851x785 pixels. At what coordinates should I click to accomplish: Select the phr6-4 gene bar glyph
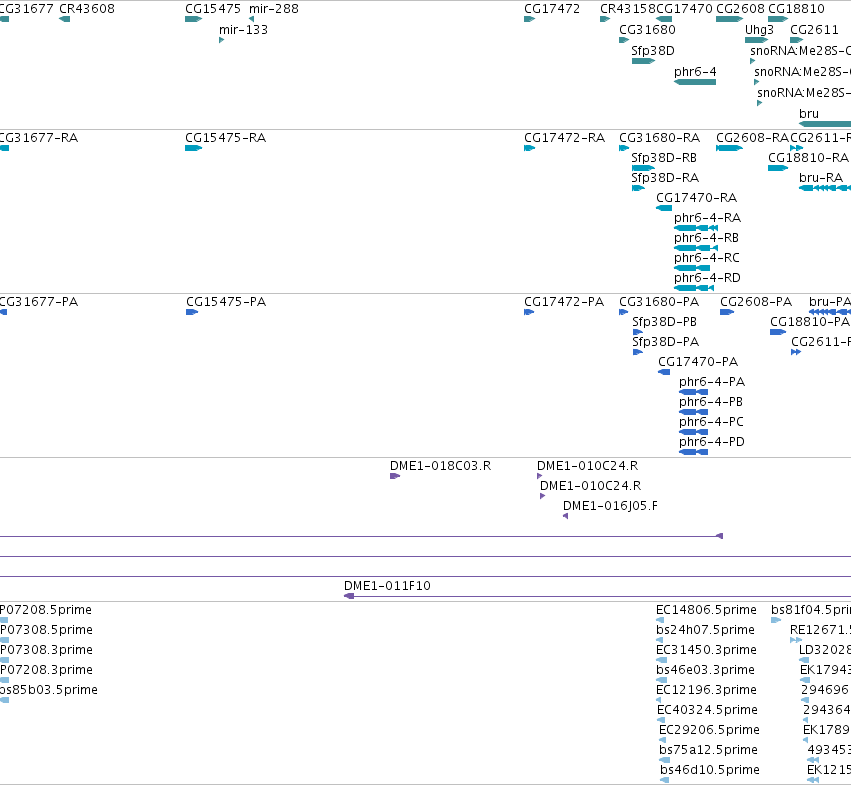pos(695,82)
